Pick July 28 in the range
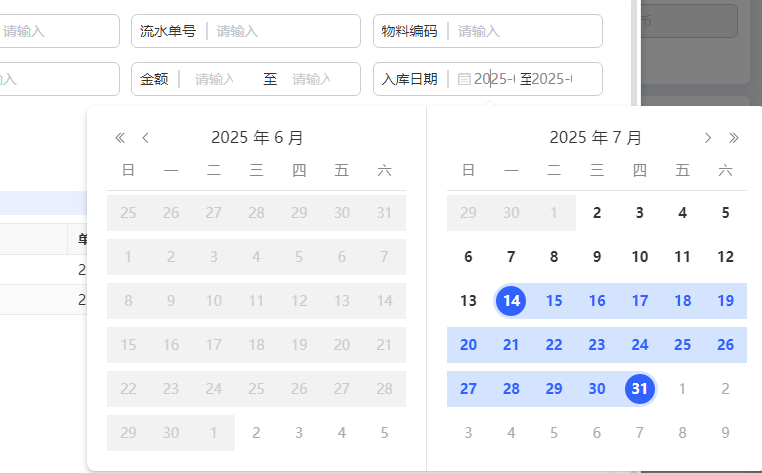 click(511, 389)
